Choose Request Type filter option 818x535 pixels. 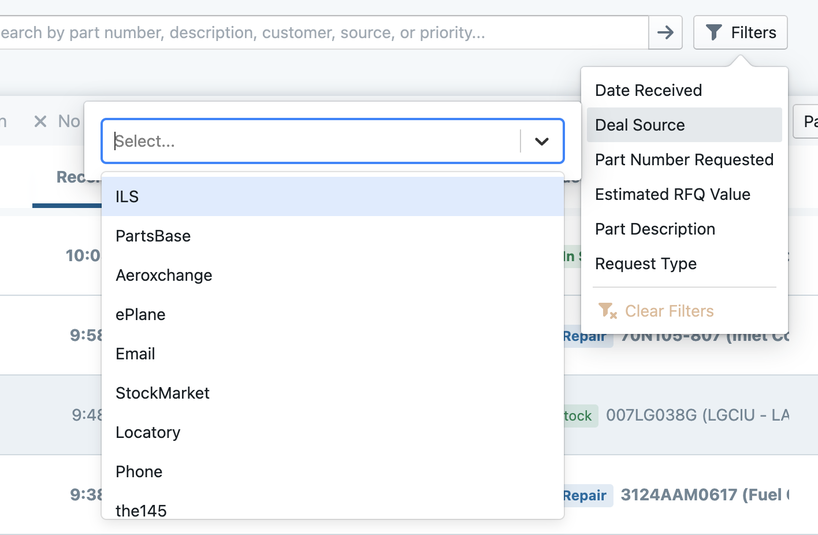tap(646, 264)
